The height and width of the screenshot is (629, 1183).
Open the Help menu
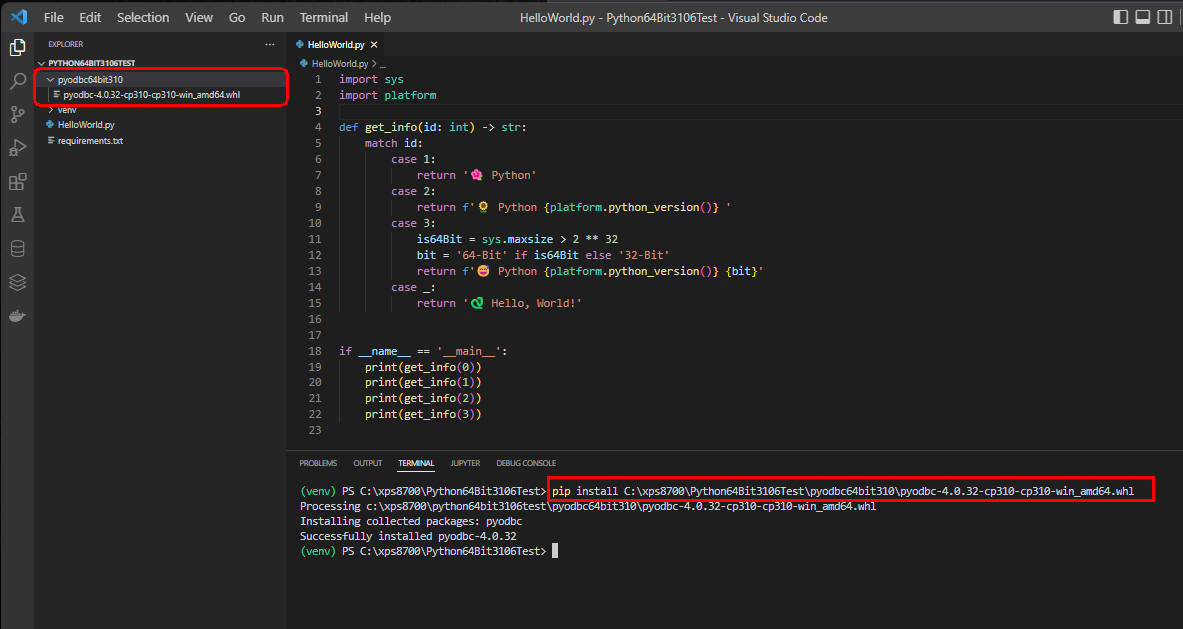377,17
